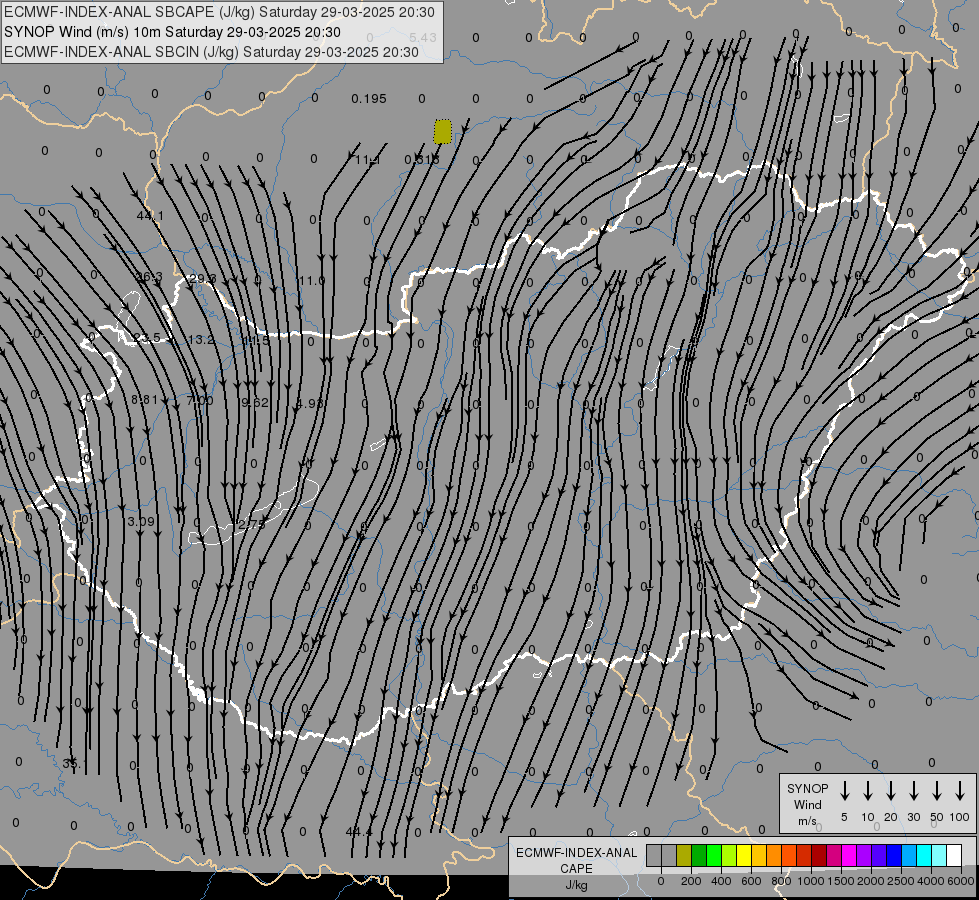Click the 11.0 grid value on the map

click(312, 280)
